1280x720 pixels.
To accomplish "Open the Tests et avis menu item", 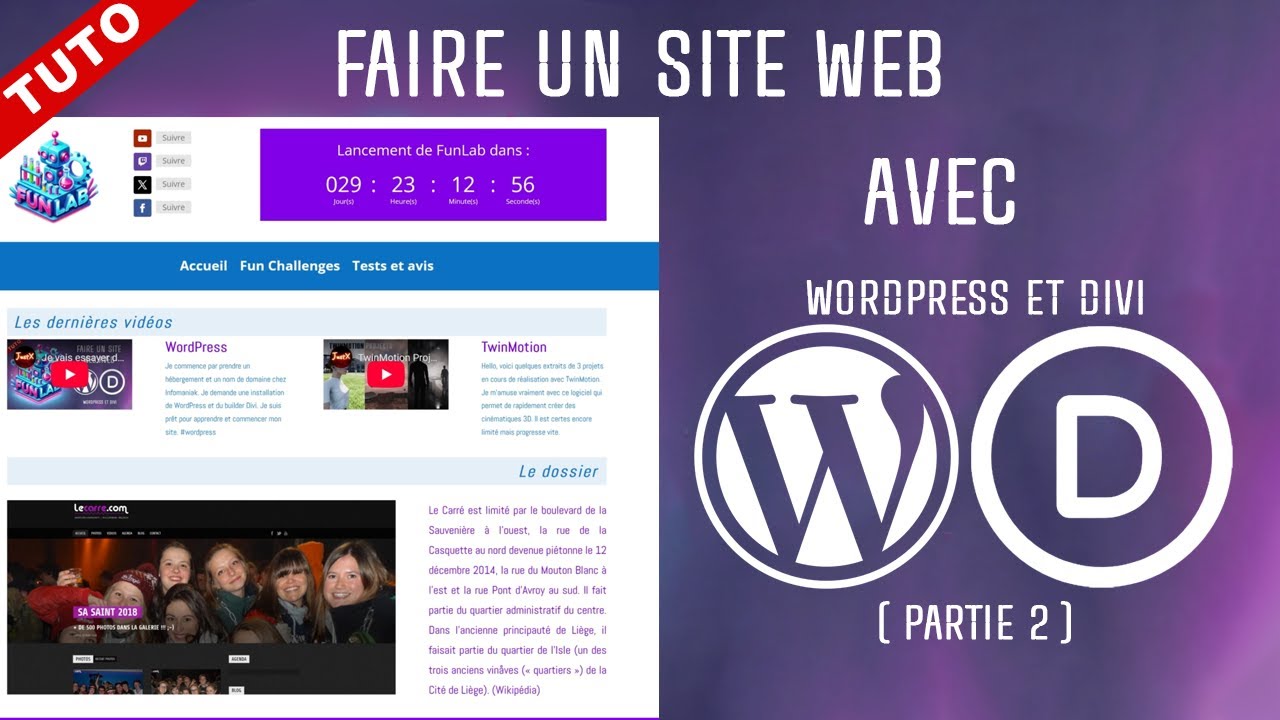I will click(x=393, y=266).
